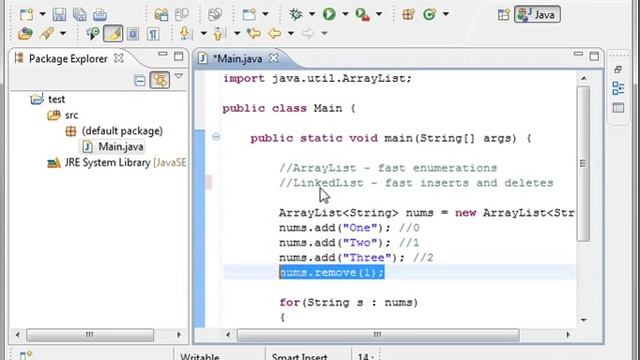The width and height of the screenshot is (640, 360).
Task: Click the editor scroll right arrow
Action: click(568, 335)
